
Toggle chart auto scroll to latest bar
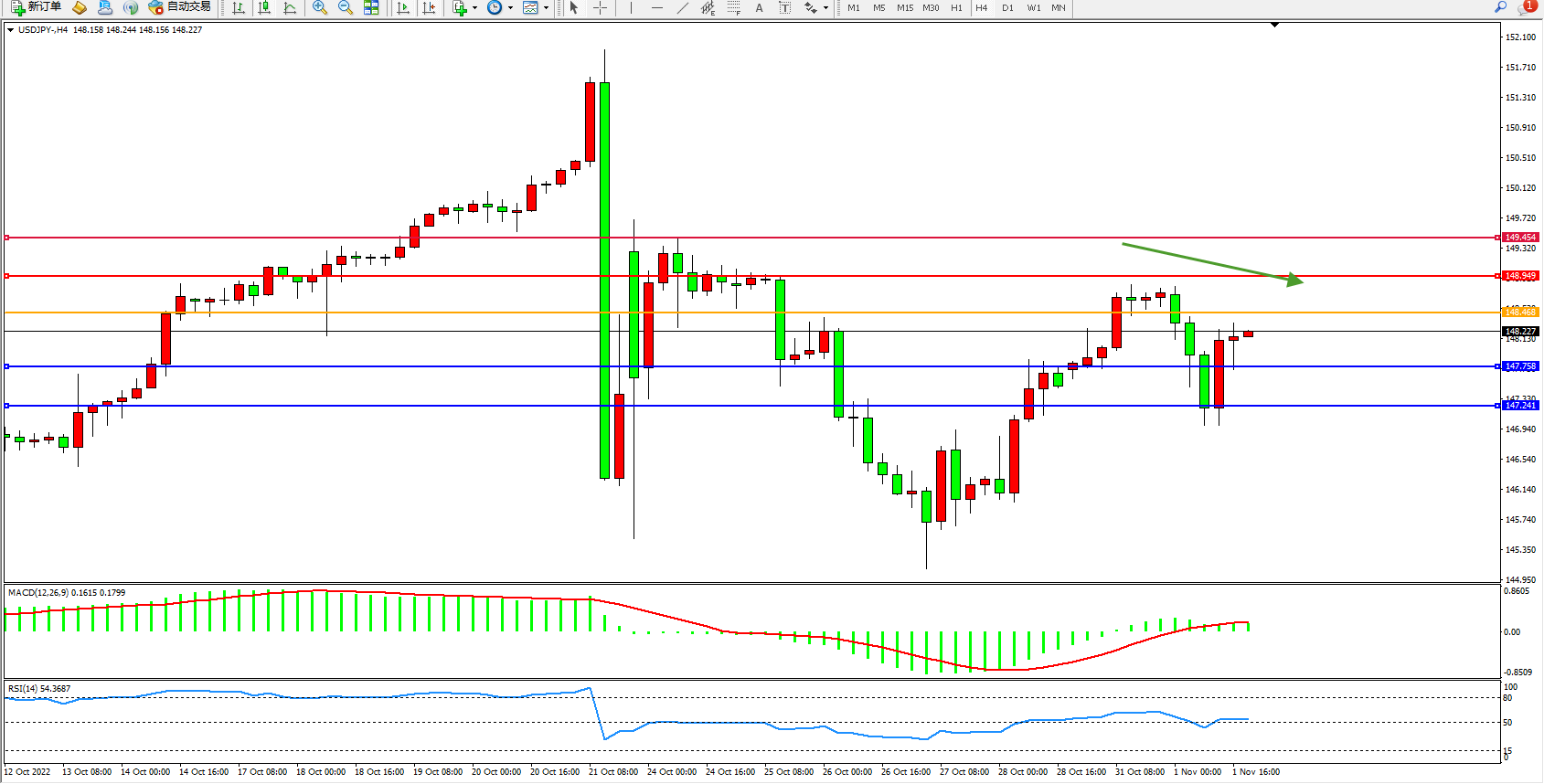[x=403, y=8]
